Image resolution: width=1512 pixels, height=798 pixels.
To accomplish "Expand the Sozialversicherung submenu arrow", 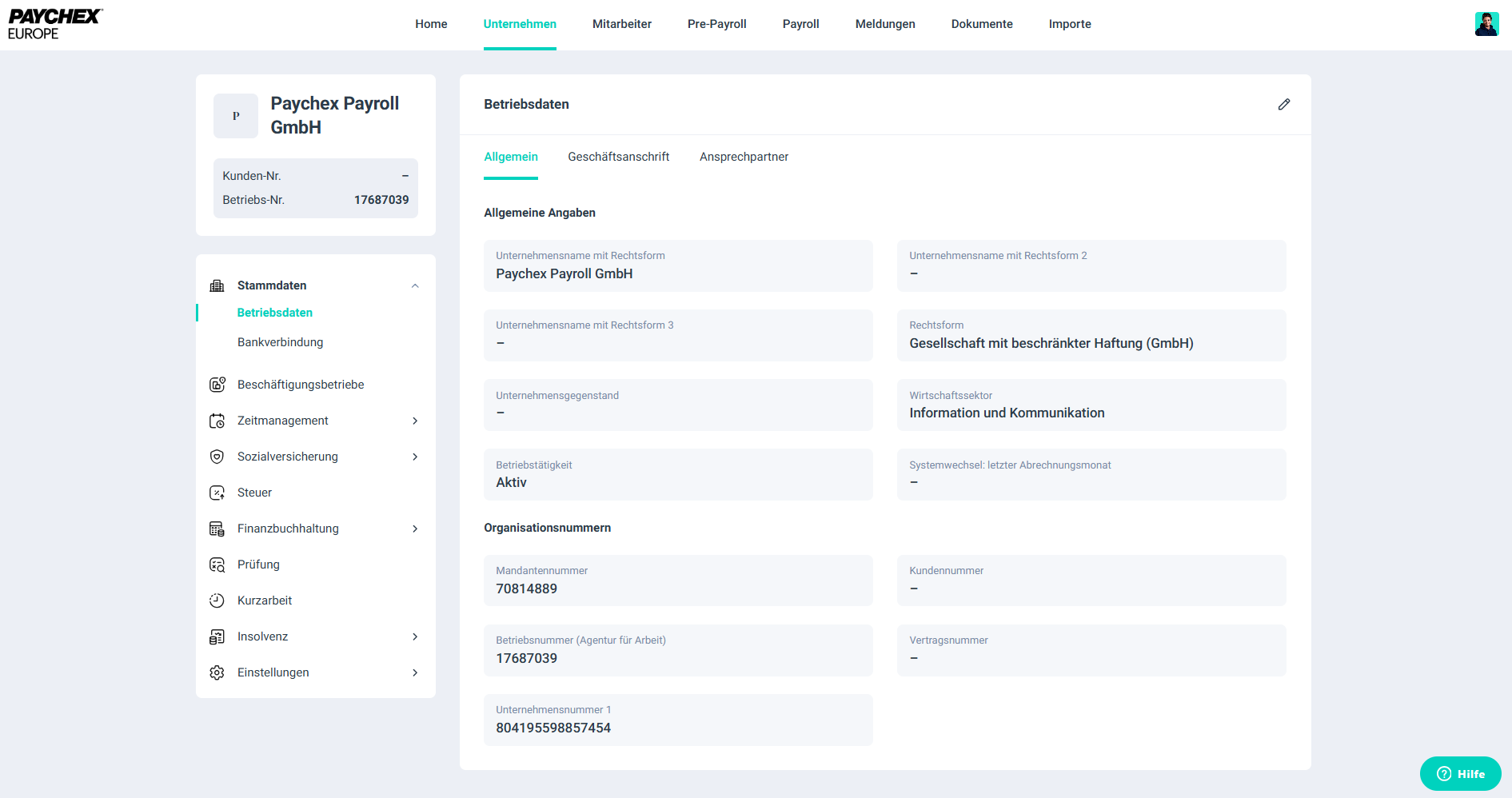I will tap(415, 457).
